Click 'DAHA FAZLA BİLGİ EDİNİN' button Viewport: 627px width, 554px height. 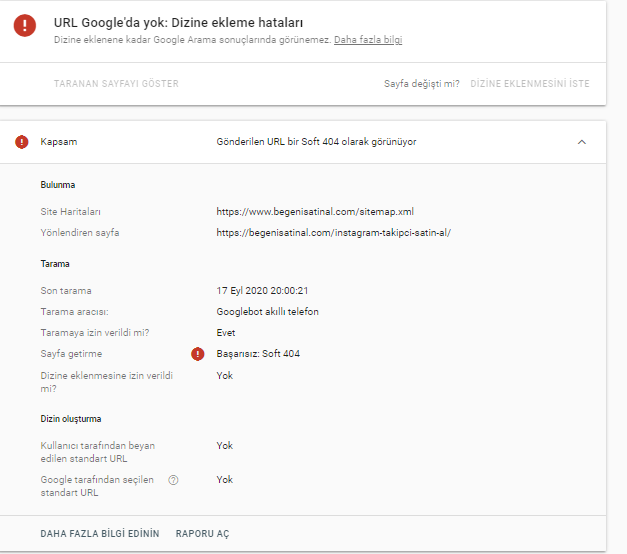tap(100, 534)
